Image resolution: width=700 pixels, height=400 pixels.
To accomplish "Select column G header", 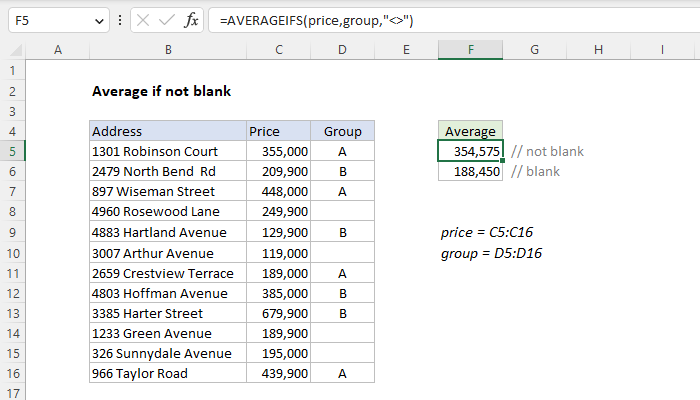I will click(x=534, y=50).
